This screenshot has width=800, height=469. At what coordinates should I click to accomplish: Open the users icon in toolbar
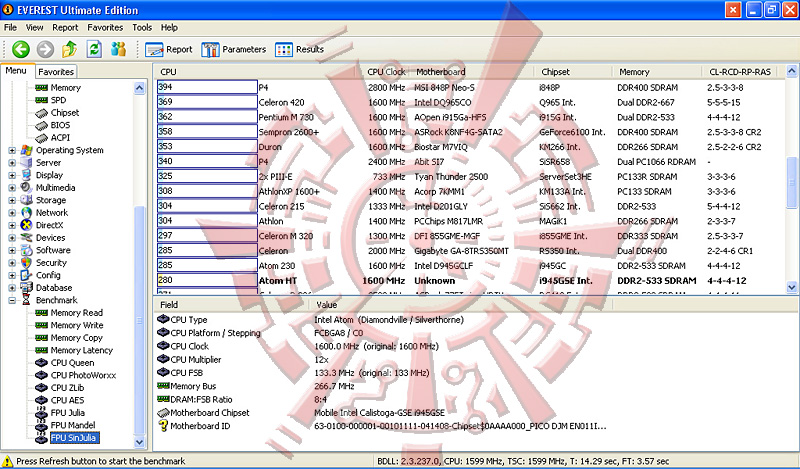(x=119, y=49)
